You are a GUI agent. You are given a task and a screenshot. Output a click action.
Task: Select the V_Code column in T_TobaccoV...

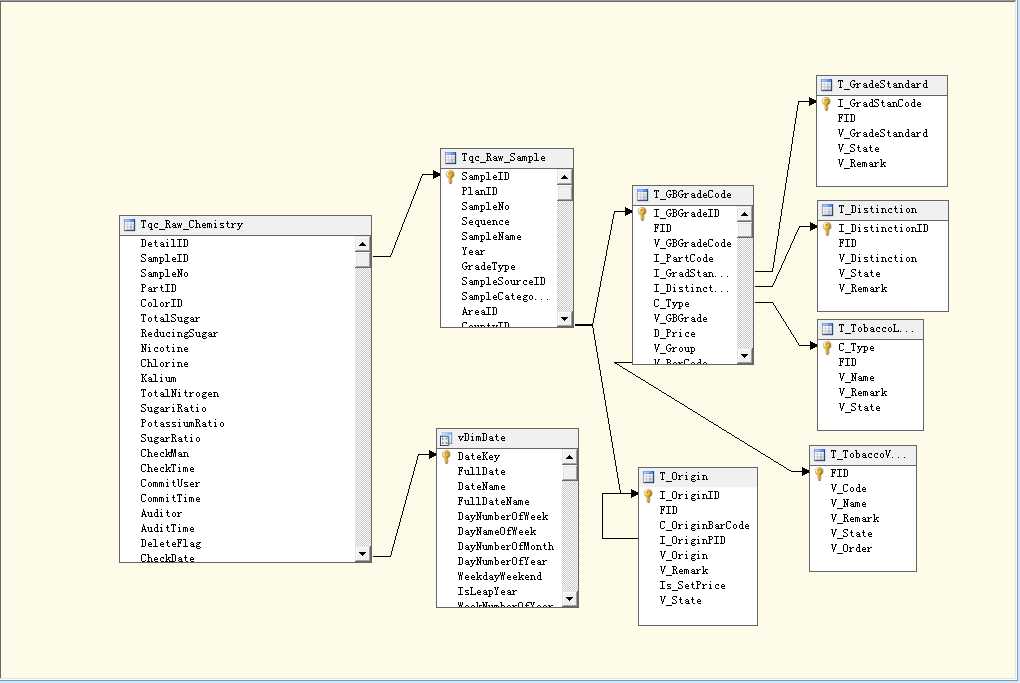click(848, 489)
